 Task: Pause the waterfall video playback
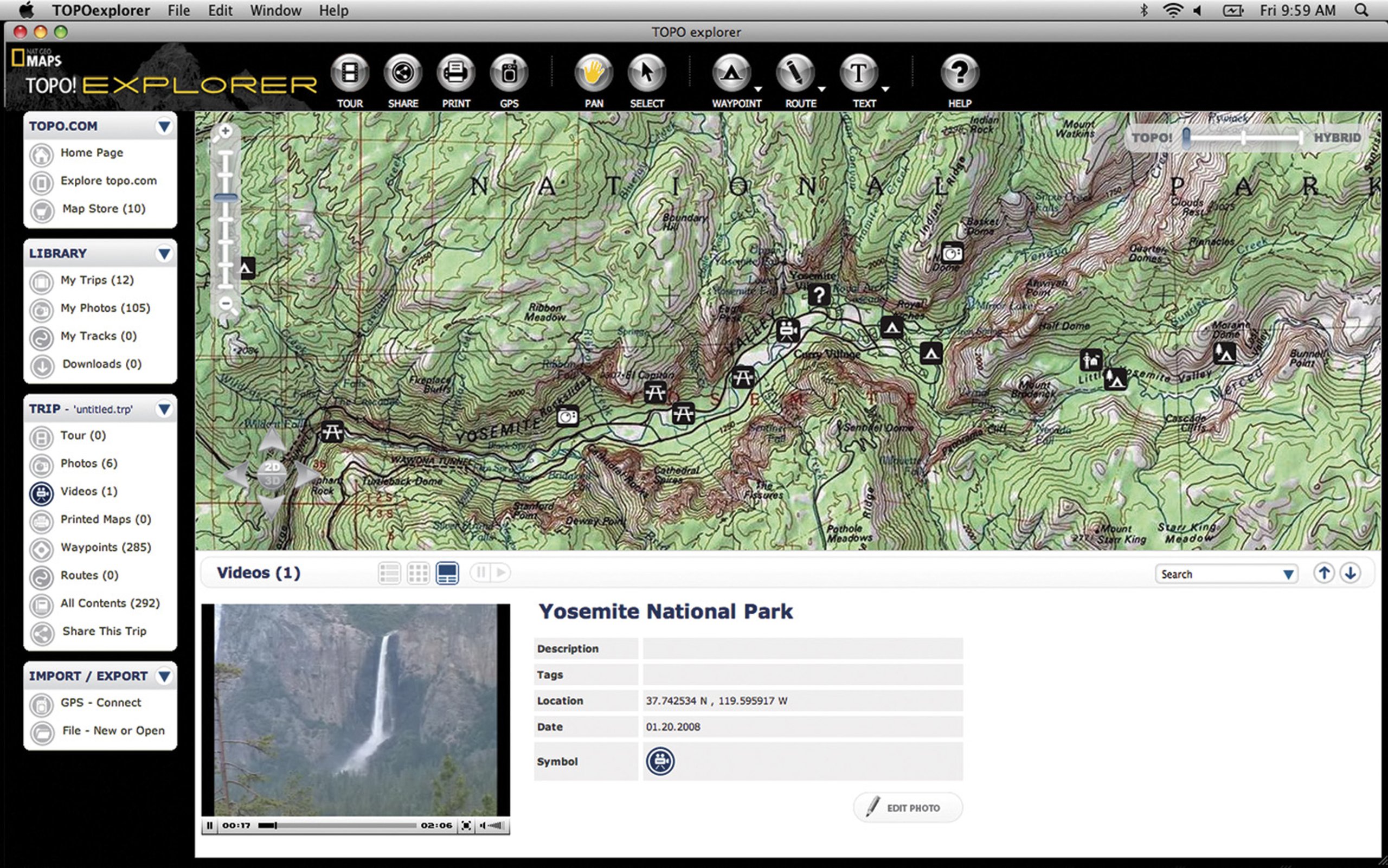pos(209,826)
